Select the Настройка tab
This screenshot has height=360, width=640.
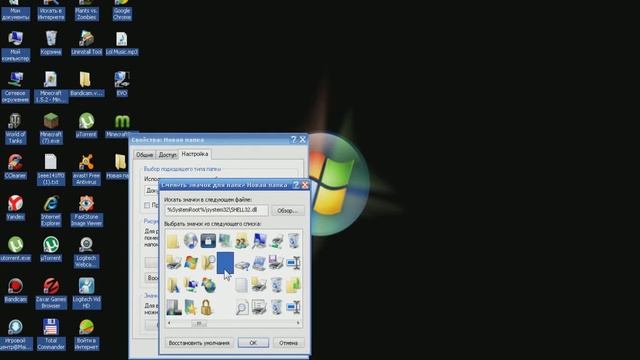tap(195, 154)
